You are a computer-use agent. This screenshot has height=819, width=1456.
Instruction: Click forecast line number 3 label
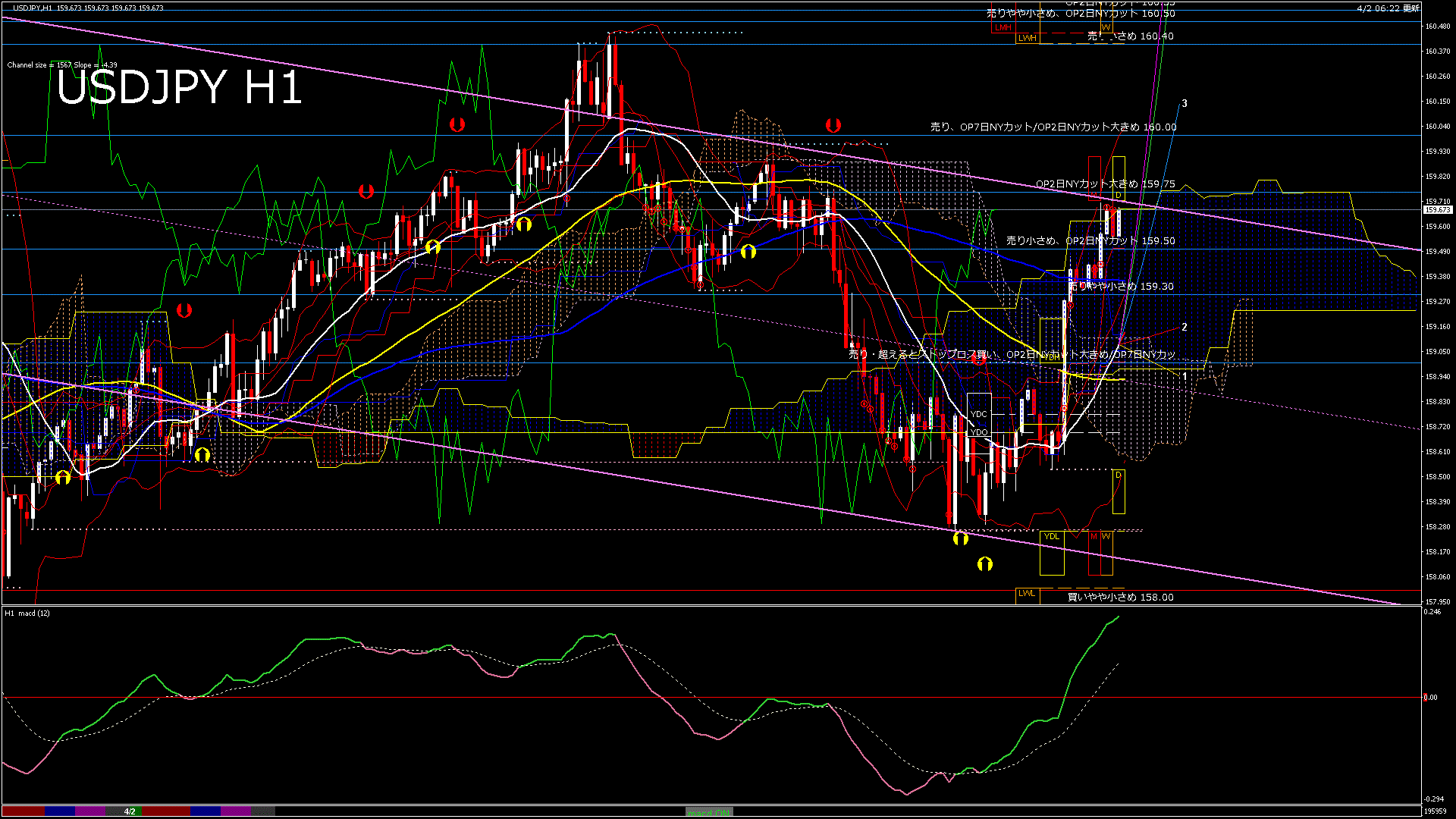pos(1185,104)
